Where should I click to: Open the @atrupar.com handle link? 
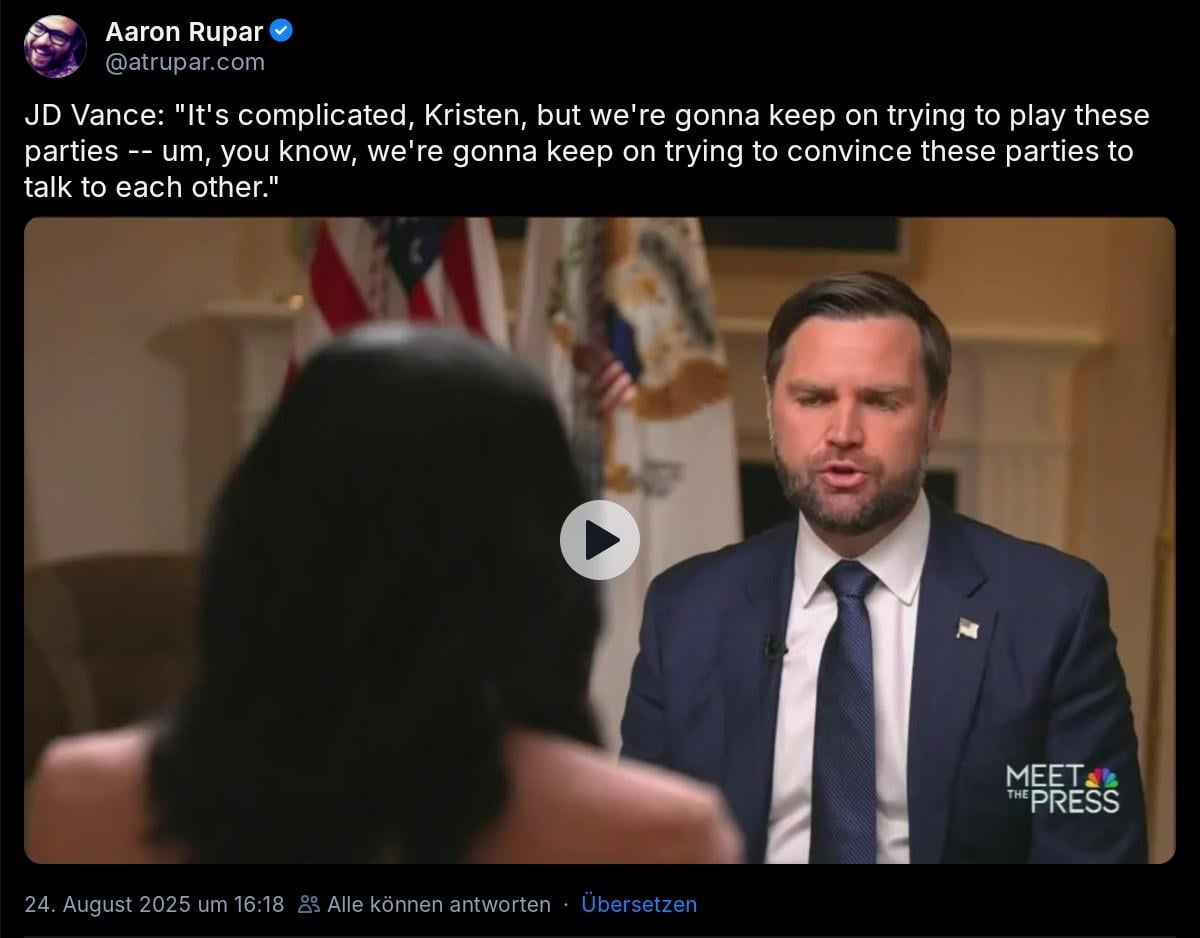click(185, 62)
